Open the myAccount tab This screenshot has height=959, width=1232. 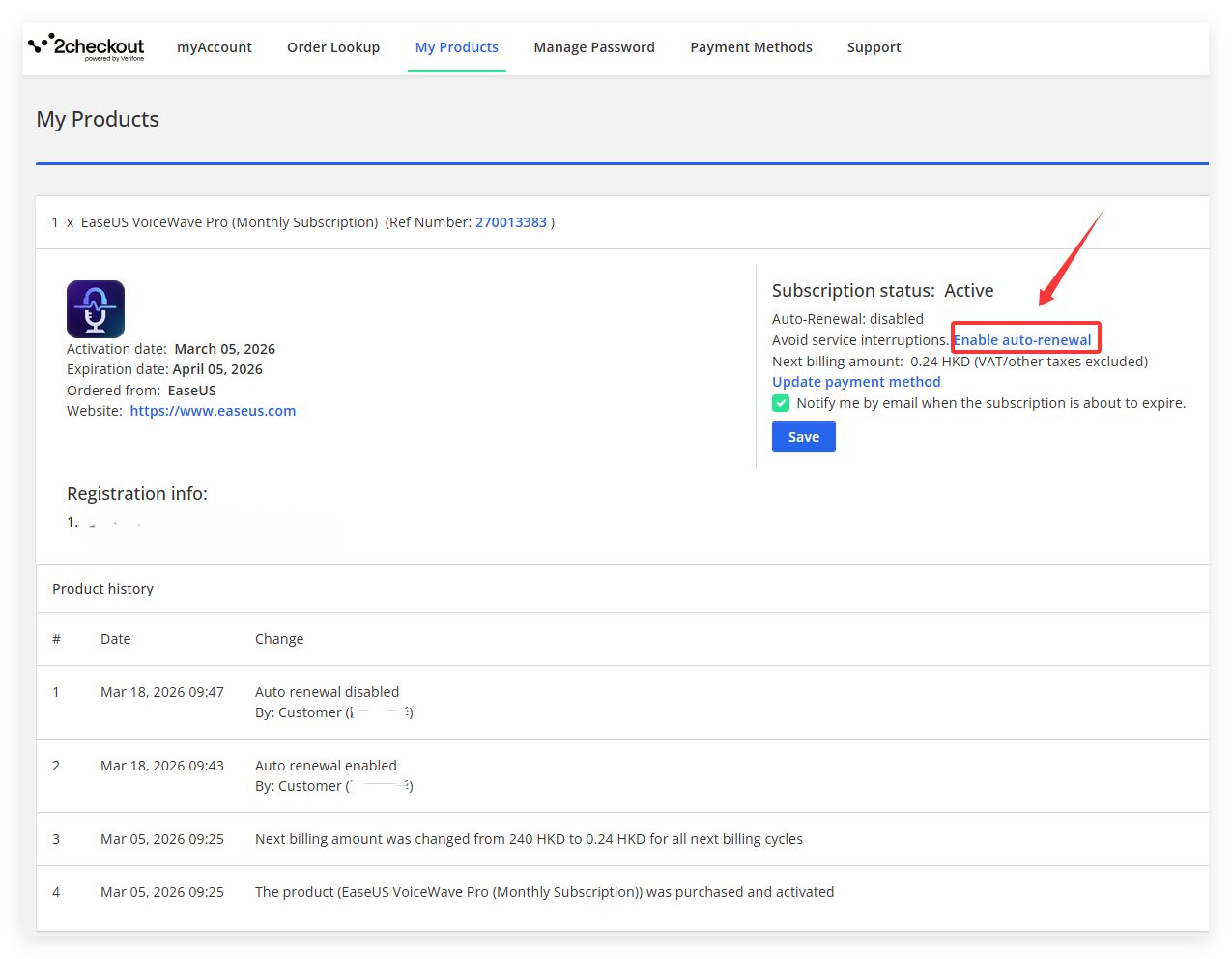pos(214,47)
